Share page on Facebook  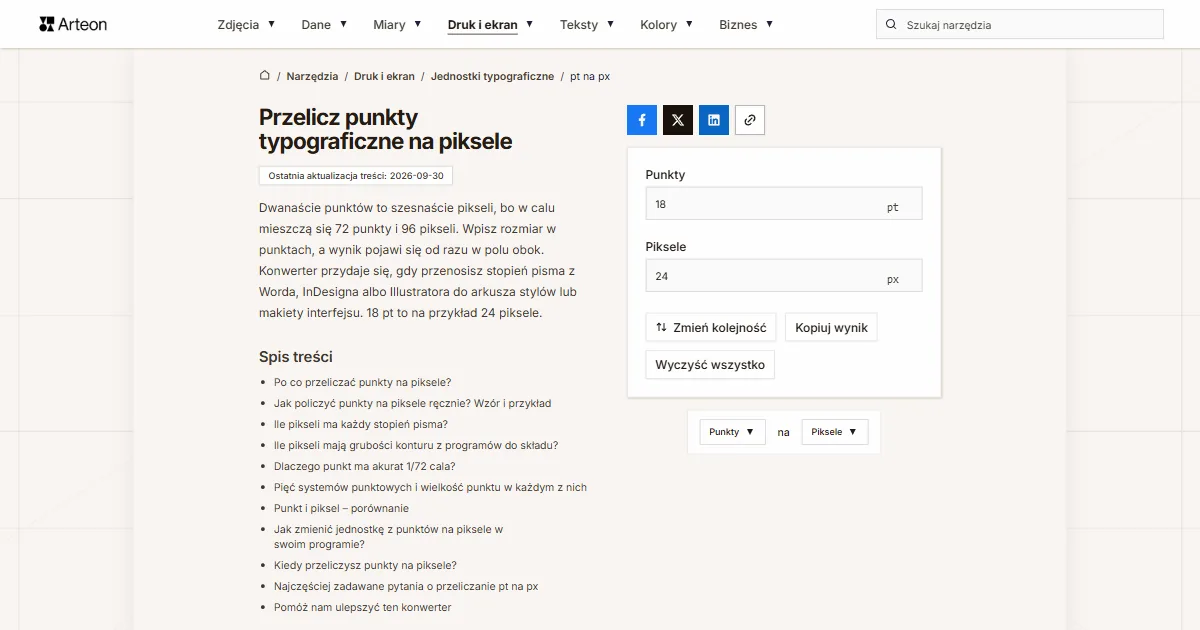click(642, 120)
